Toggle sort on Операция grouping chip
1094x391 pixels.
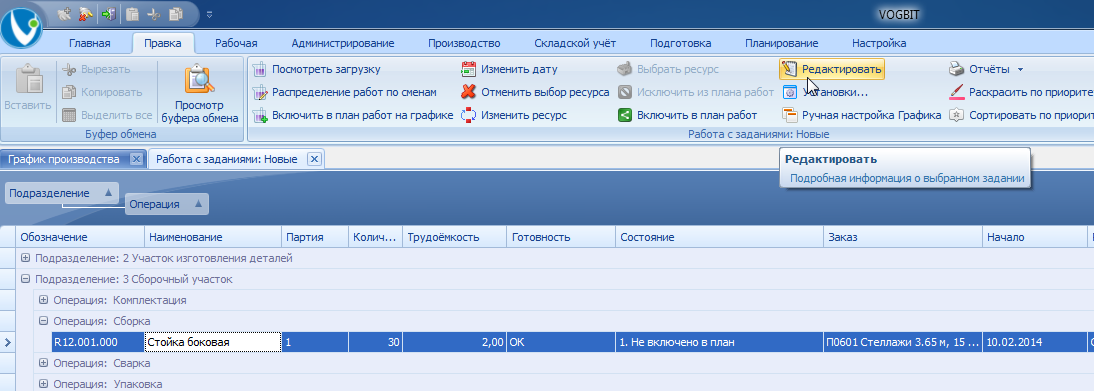[167, 205]
